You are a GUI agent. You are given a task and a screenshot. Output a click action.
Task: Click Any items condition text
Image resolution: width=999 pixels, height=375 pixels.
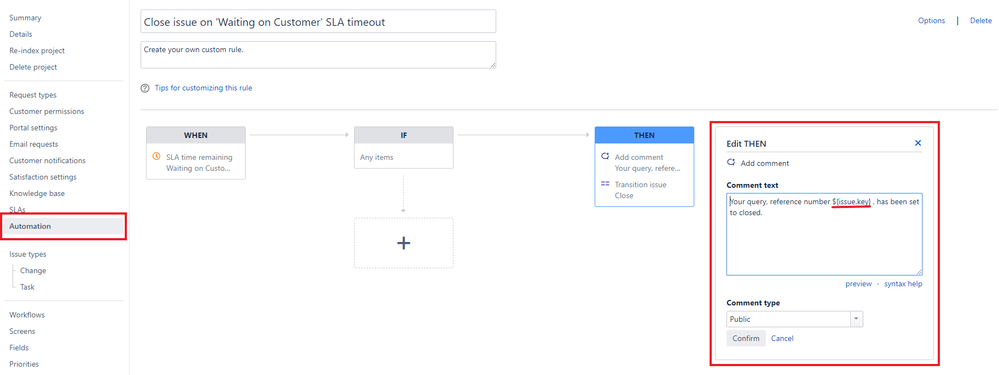[377, 157]
